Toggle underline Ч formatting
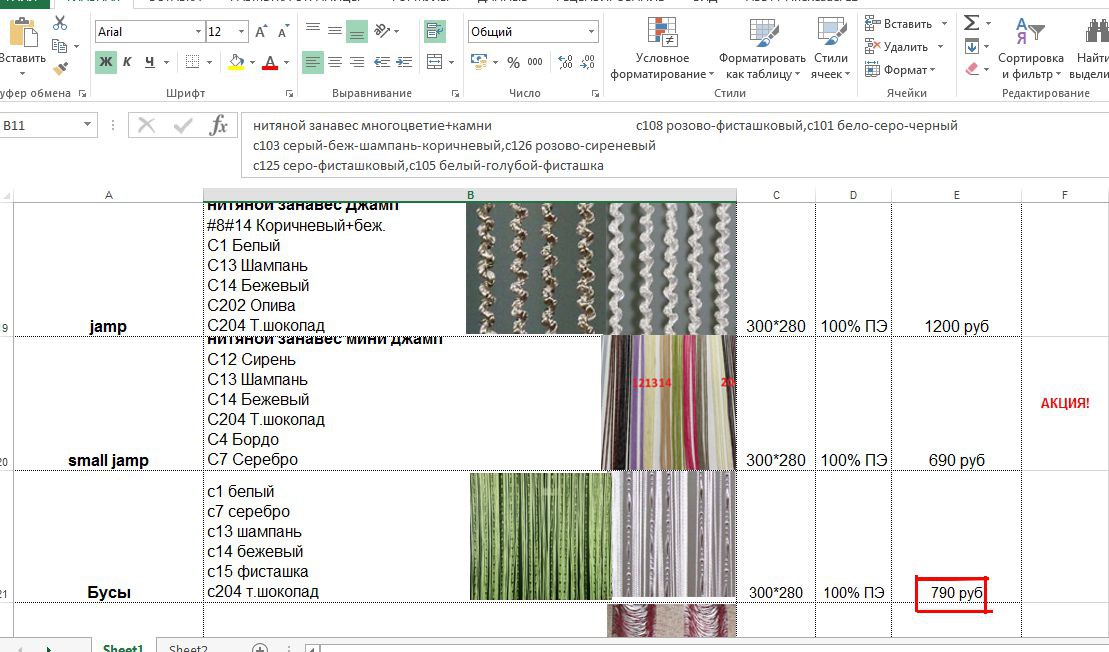Image resolution: width=1109 pixels, height=652 pixels. click(149, 62)
